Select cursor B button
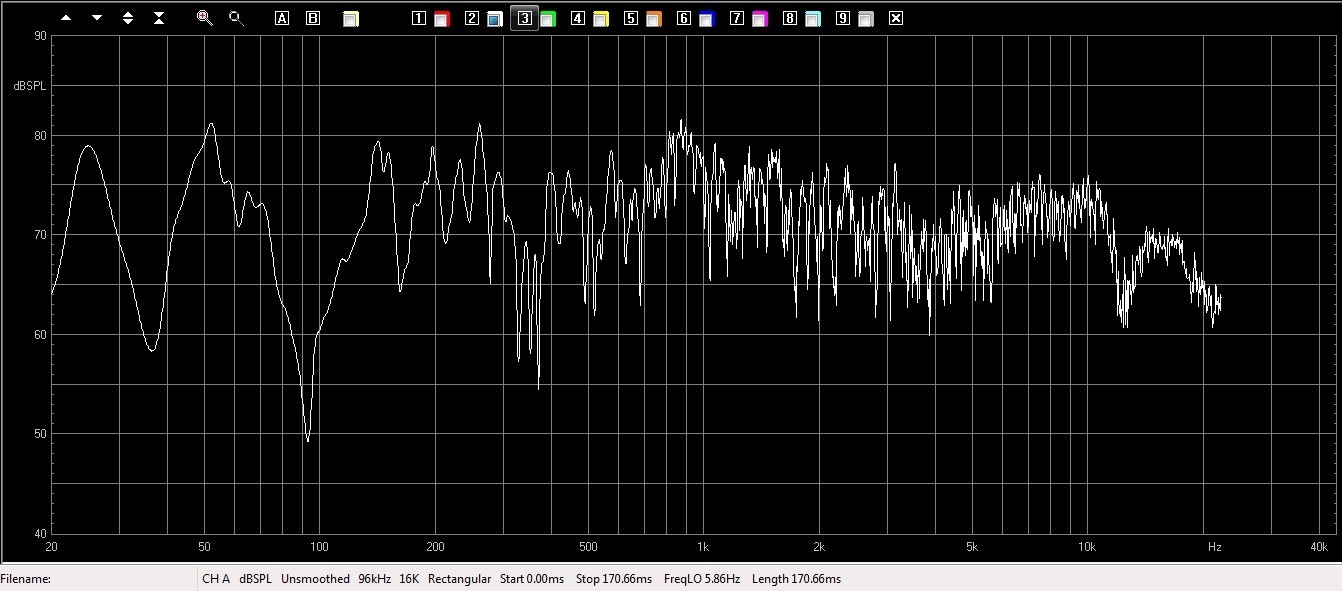 (313, 18)
